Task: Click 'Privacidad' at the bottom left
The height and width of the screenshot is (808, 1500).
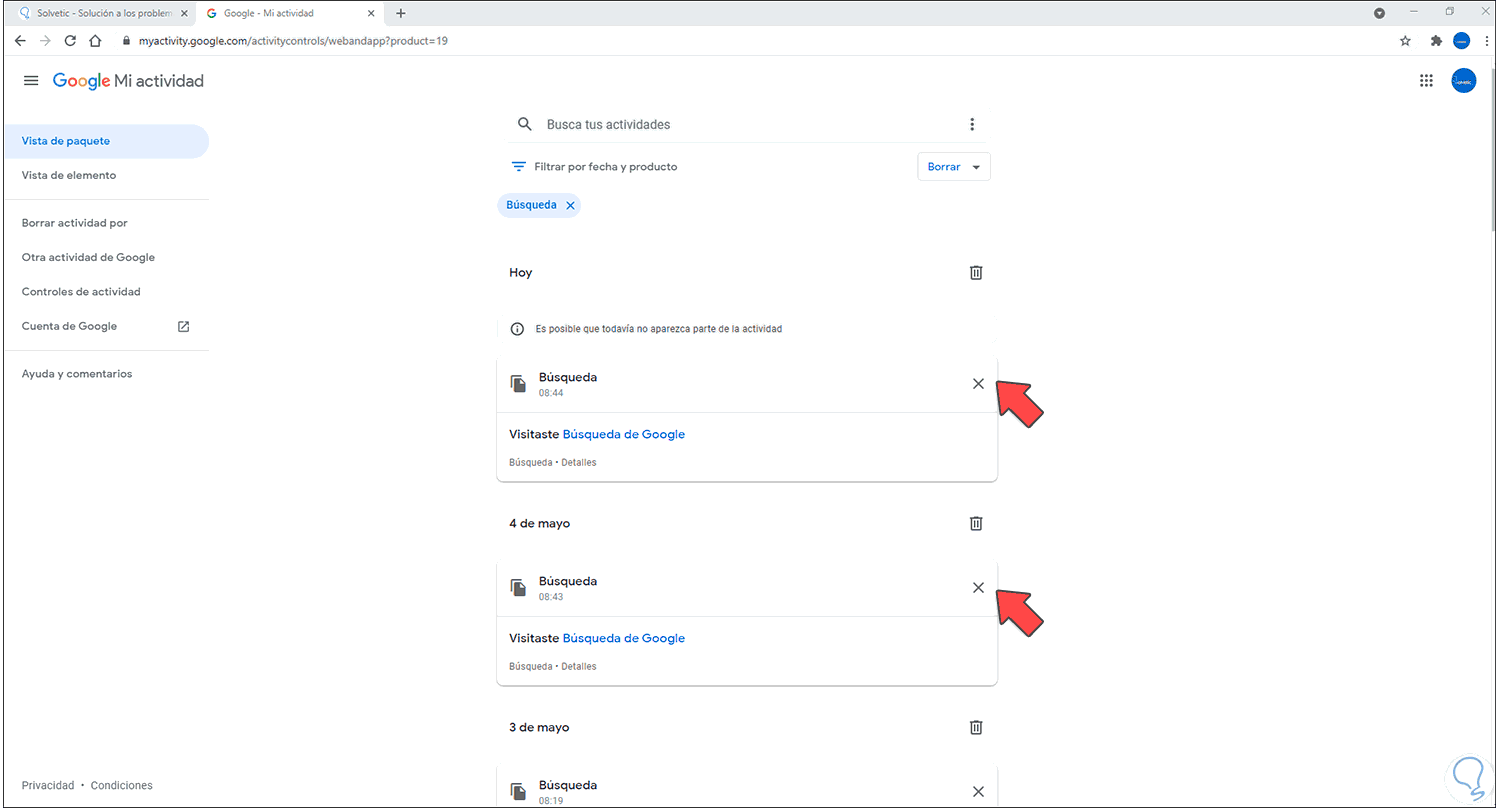Action: [47, 785]
